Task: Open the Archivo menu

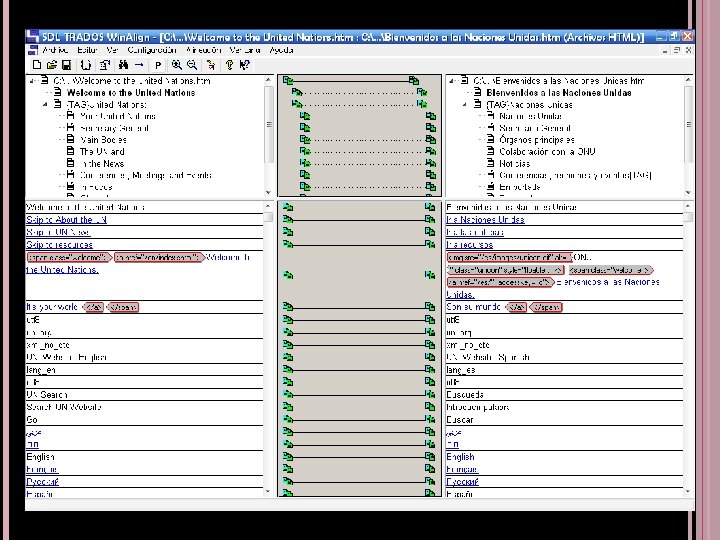Action: click(x=55, y=50)
